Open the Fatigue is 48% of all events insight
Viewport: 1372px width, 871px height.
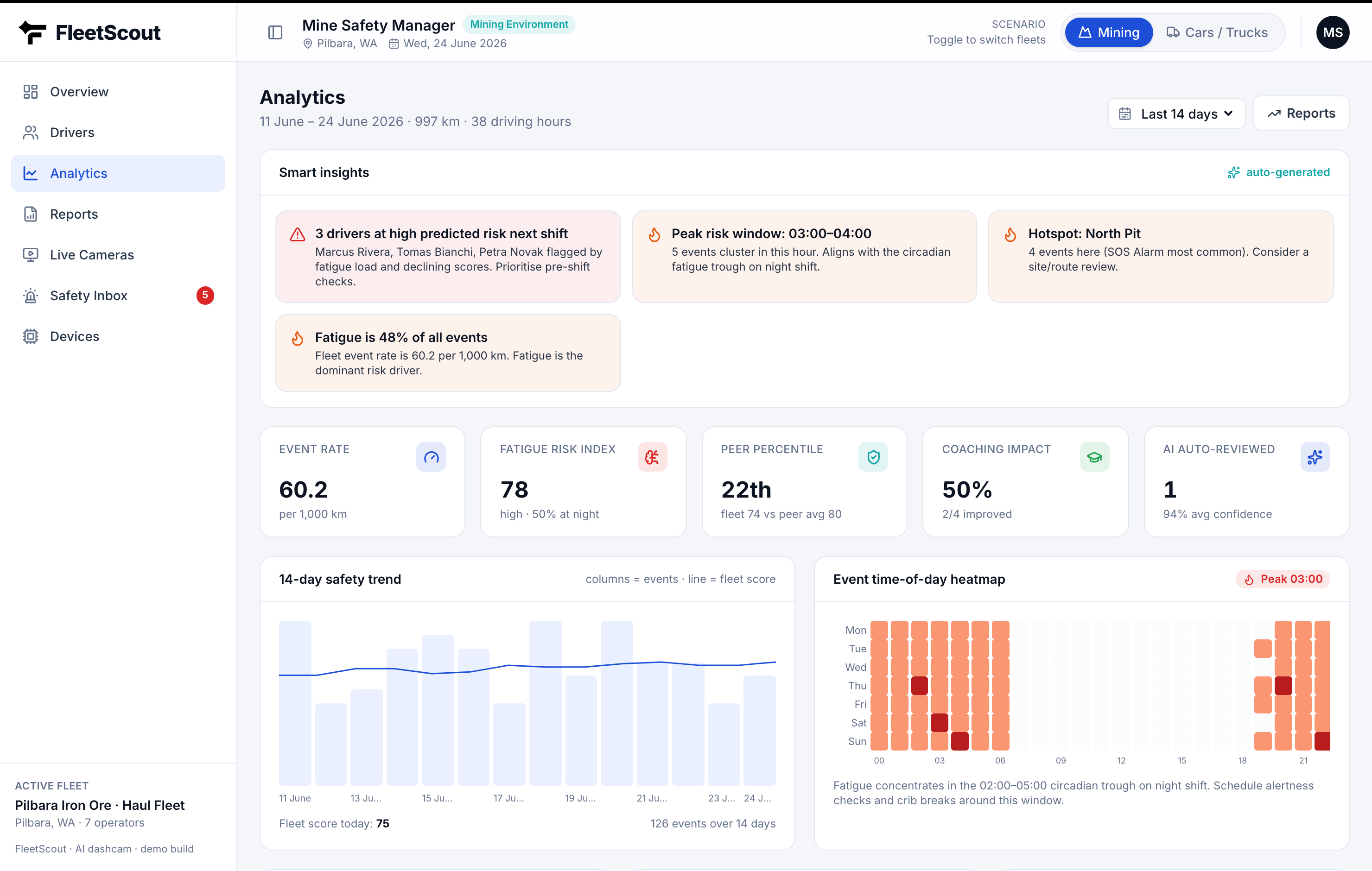tap(448, 353)
